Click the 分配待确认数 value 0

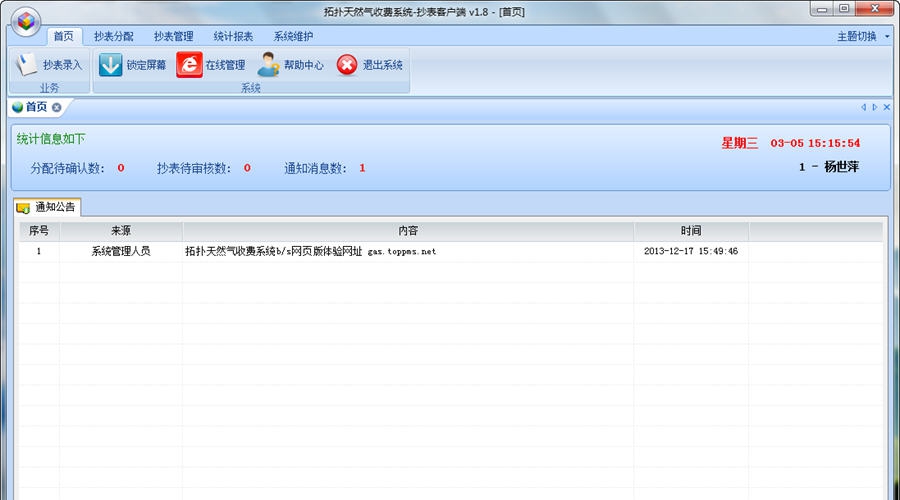click(x=121, y=168)
